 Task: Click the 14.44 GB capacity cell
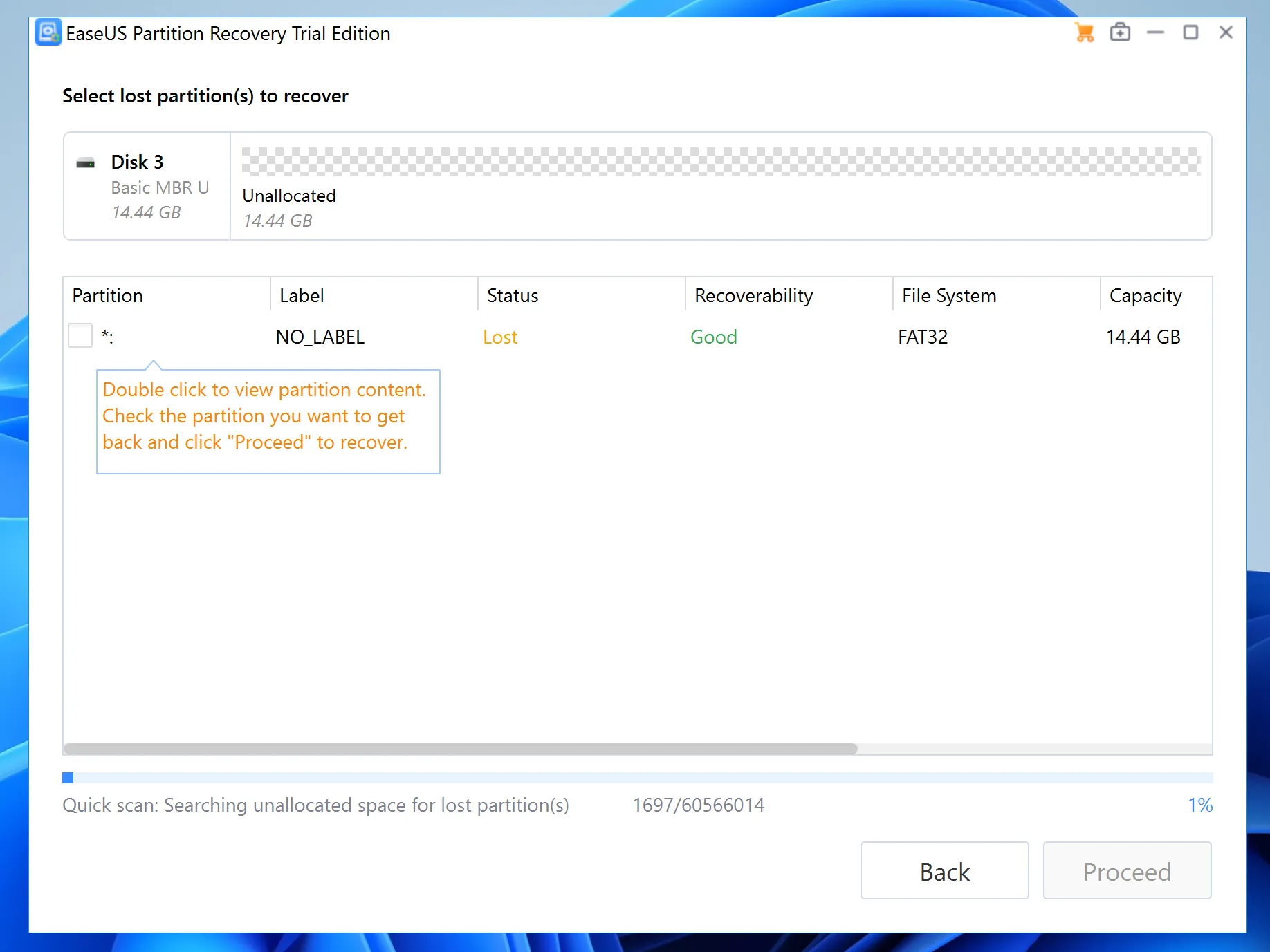coord(1143,337)
